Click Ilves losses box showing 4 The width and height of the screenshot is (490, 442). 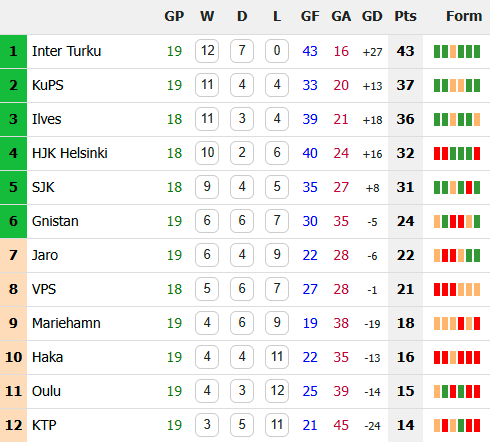277,119
